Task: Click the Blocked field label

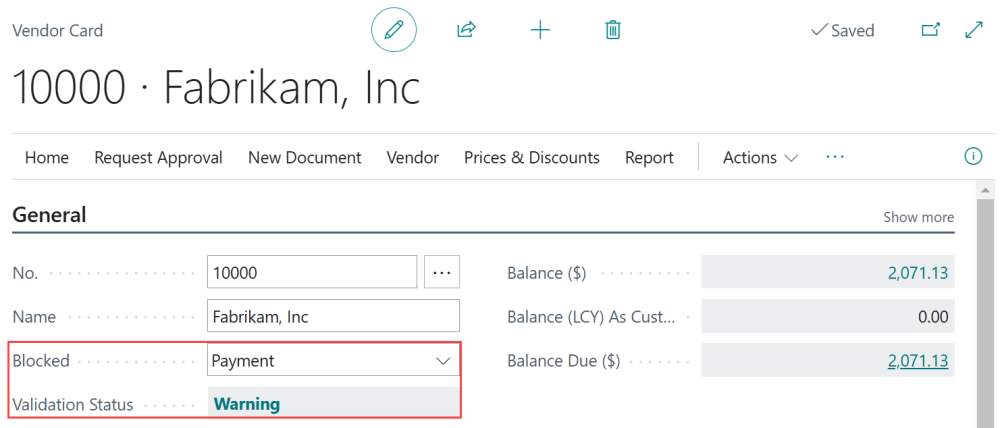Action: pyautogui.click(x=41, y=360)
